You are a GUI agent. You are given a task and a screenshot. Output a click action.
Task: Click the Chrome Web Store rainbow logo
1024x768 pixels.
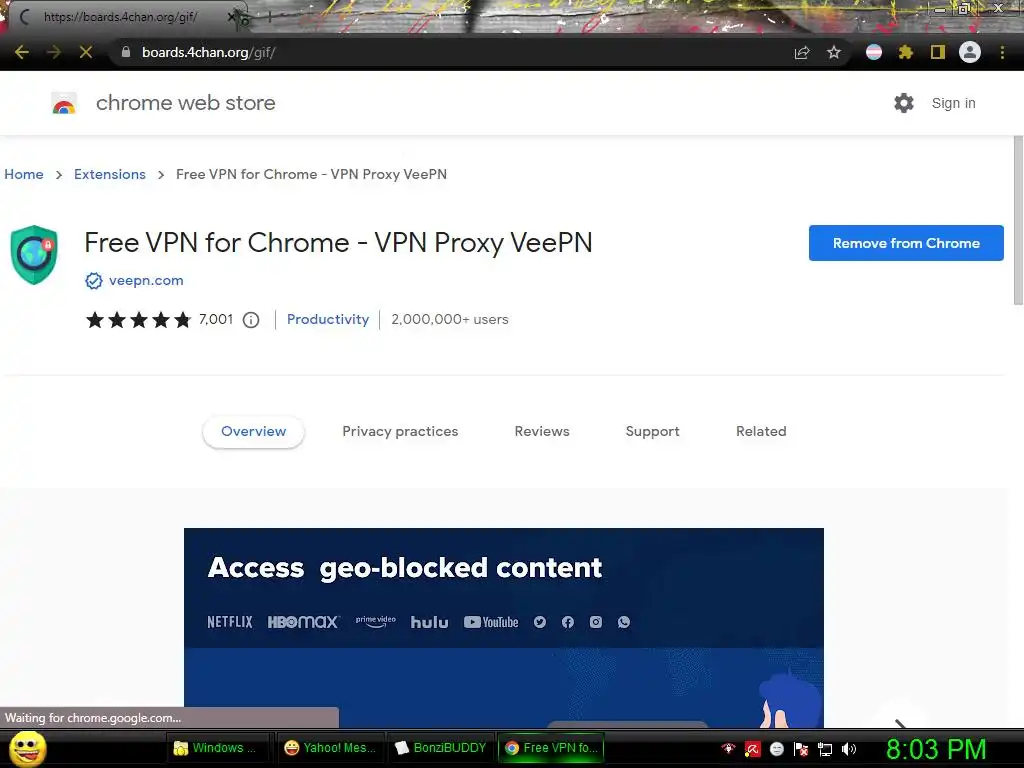tap(64, 103)
